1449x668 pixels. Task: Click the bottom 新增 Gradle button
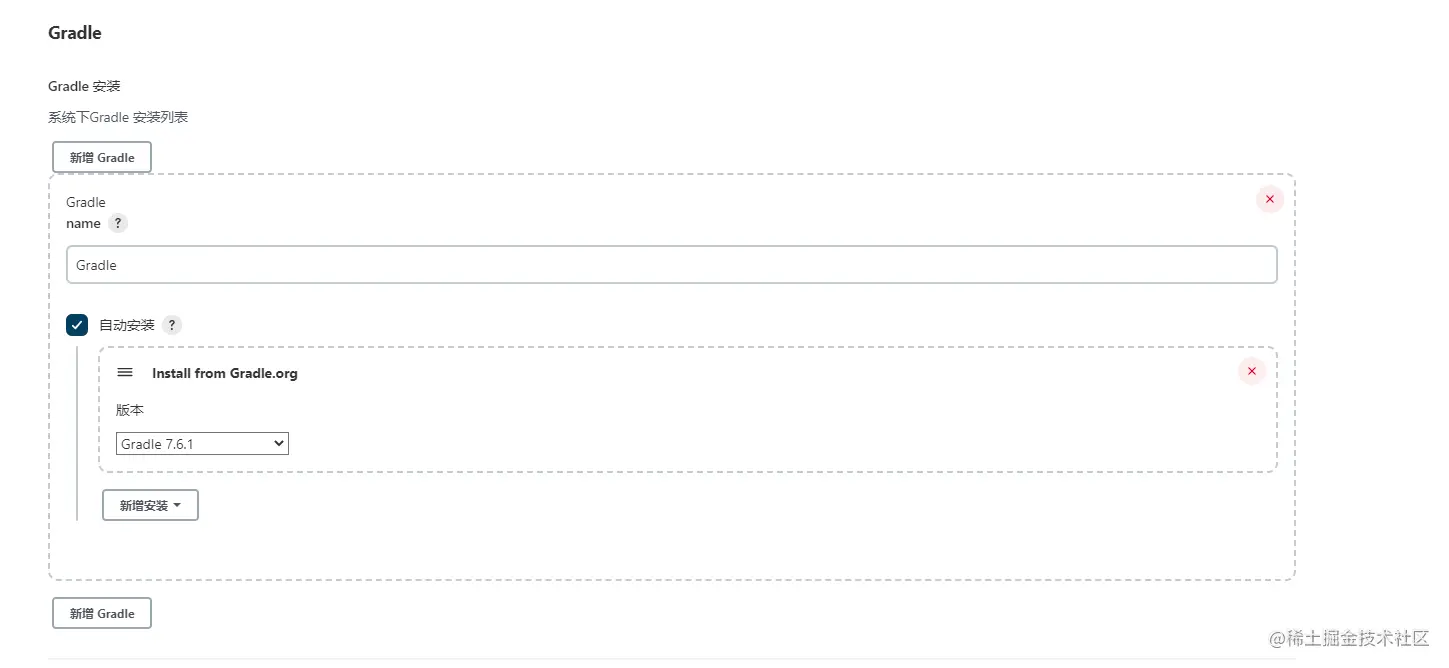pos(102,613)
